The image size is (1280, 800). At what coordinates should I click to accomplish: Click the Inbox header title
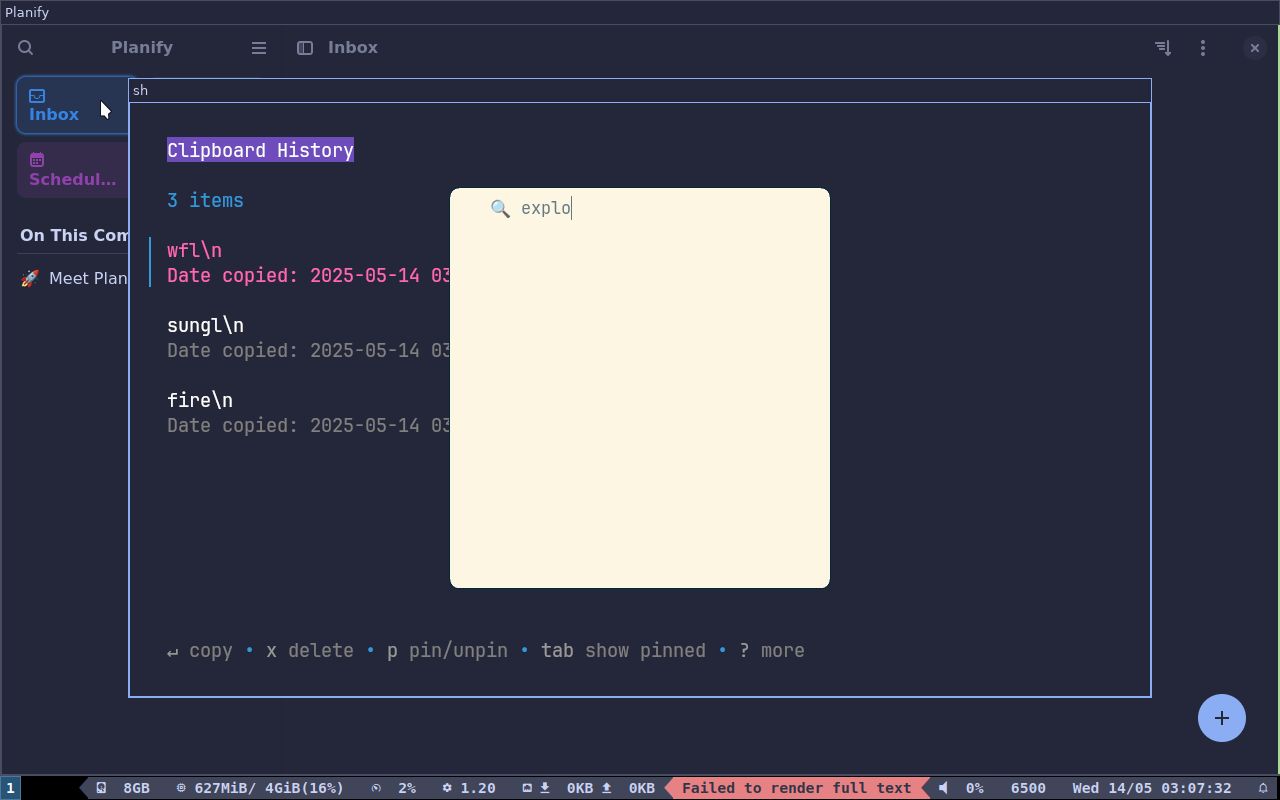353,48
